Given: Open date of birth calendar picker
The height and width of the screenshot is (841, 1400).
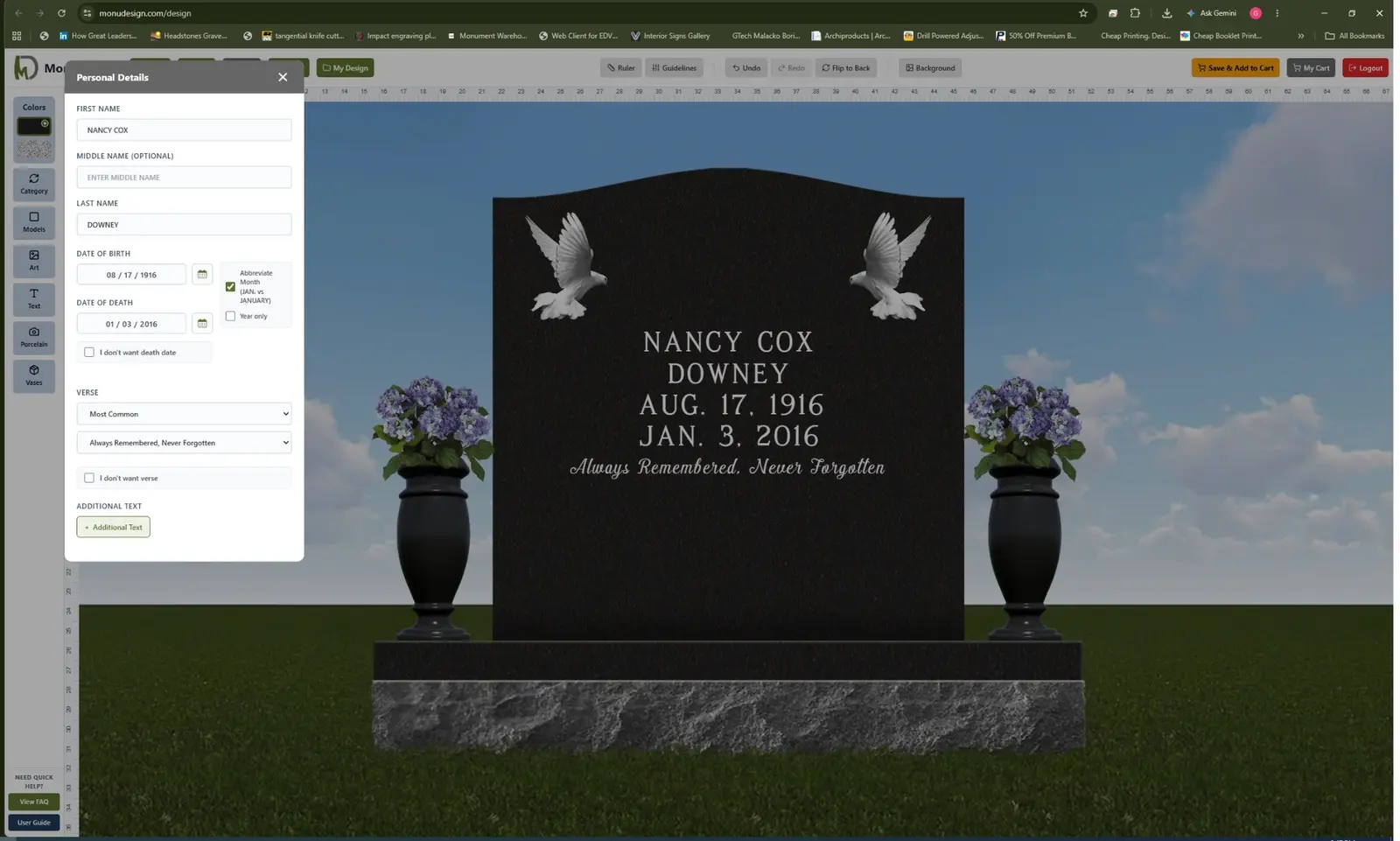Looking at the screenshot, I should pyautogui.click(x=202, y=275).
